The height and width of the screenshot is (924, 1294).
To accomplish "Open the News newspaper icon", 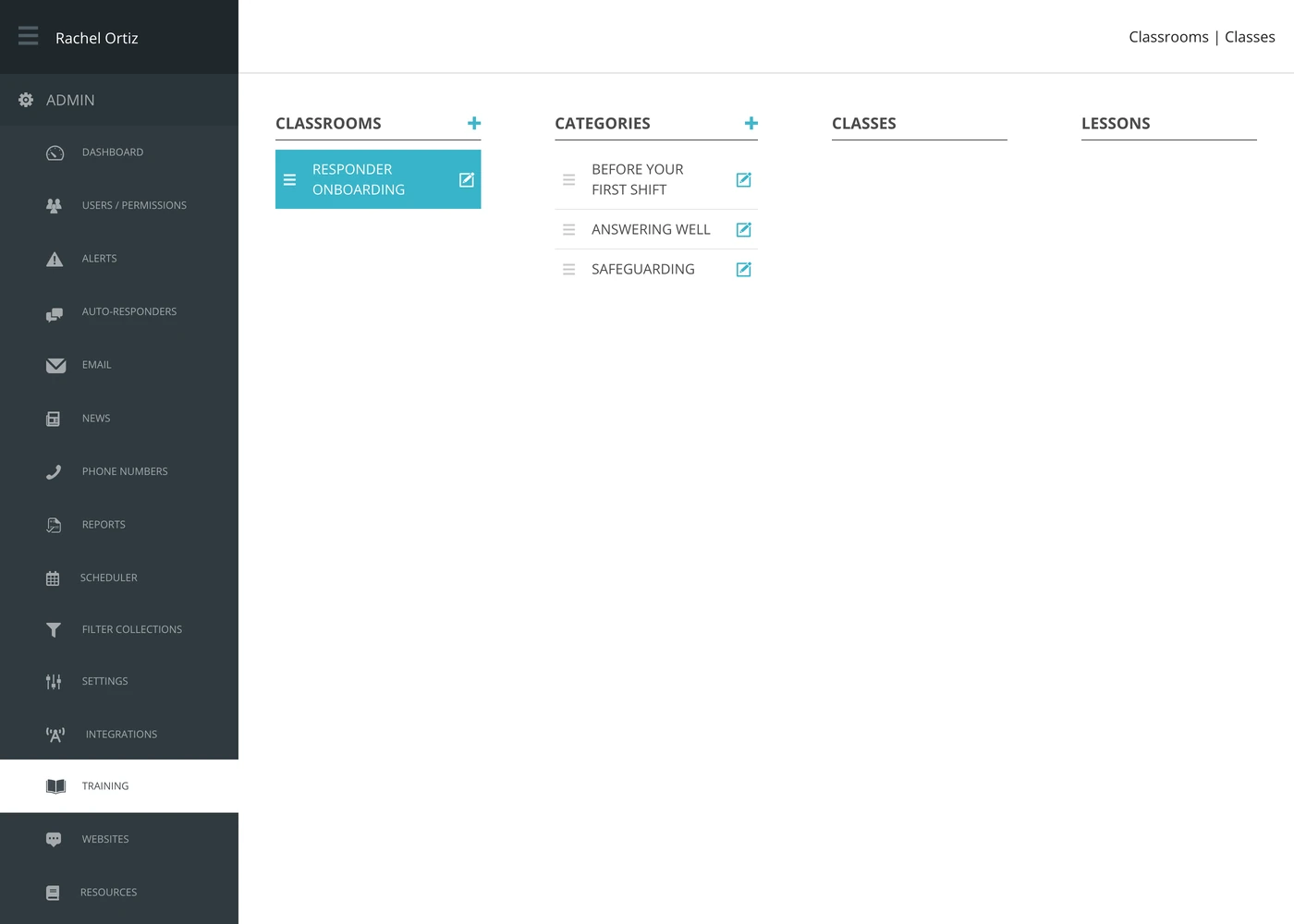I will (x=54, y=419).
